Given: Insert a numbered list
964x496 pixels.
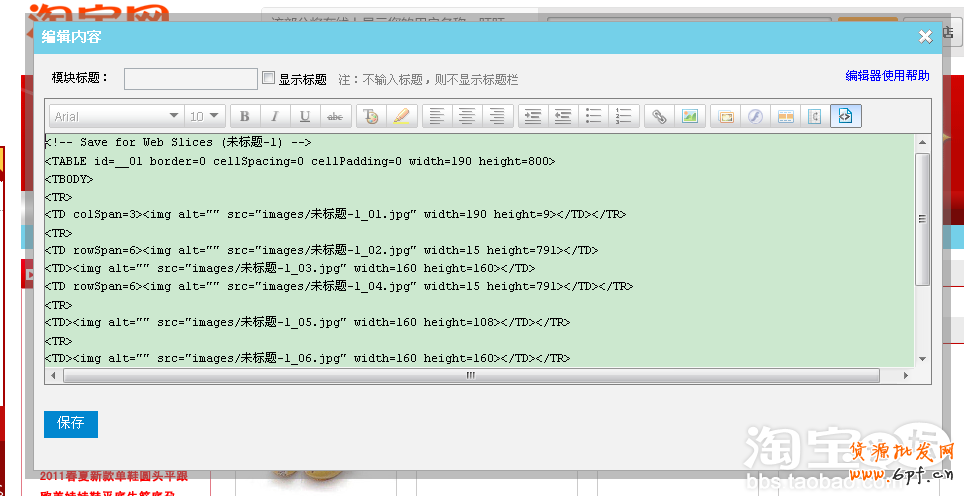Looking at the screenshot, I should tap(624, 116).
